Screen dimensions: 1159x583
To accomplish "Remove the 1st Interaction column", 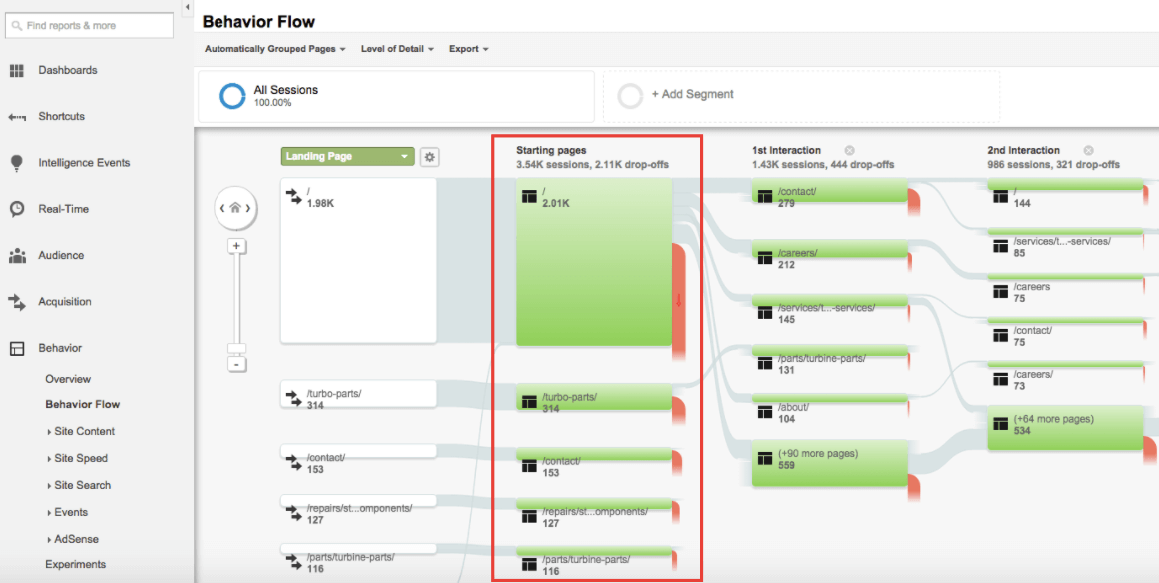I will pyautogui.click(x=849, y=151).
